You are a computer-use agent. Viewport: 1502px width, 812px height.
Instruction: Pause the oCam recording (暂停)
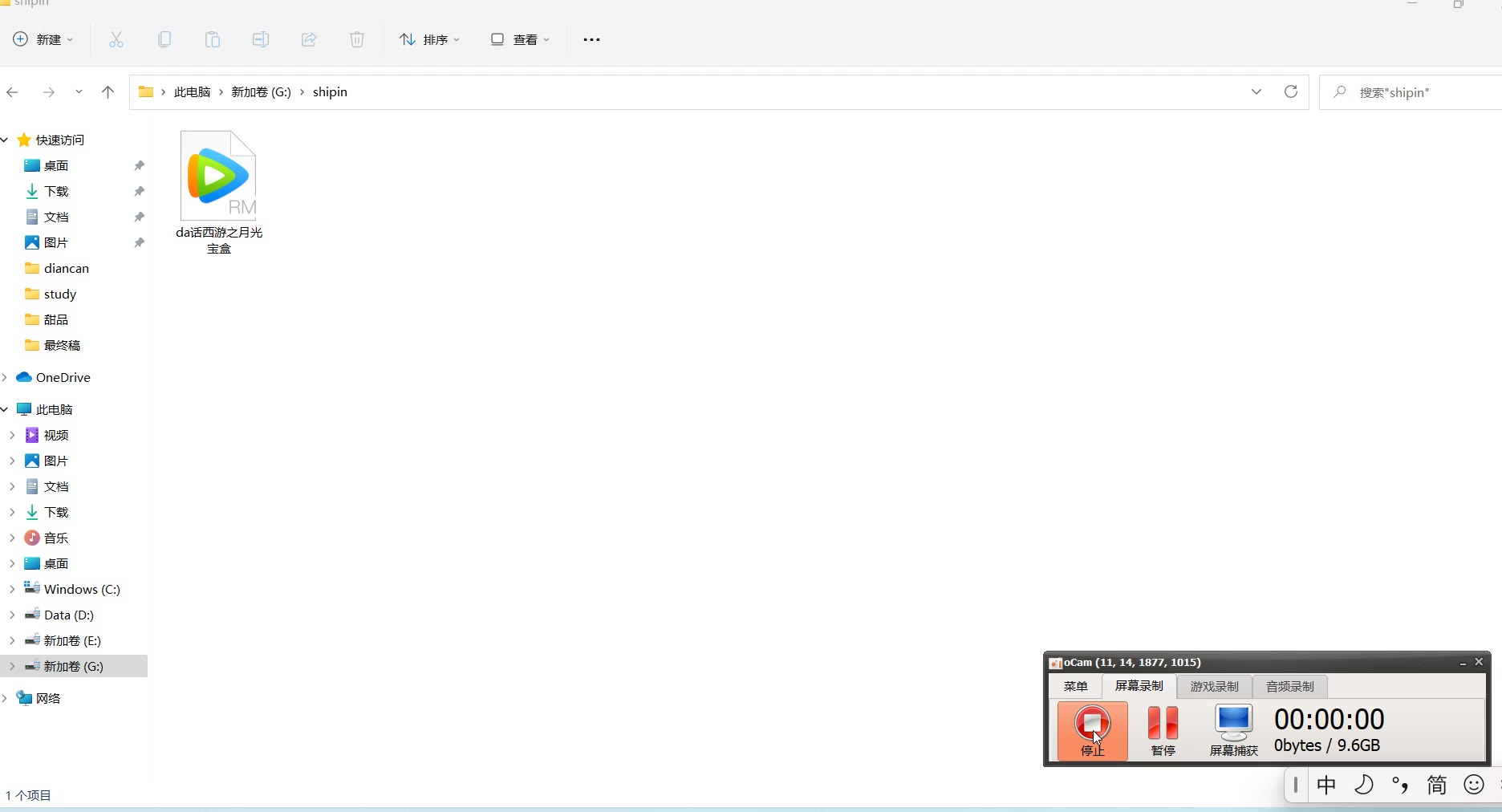tap(1163, 730)
